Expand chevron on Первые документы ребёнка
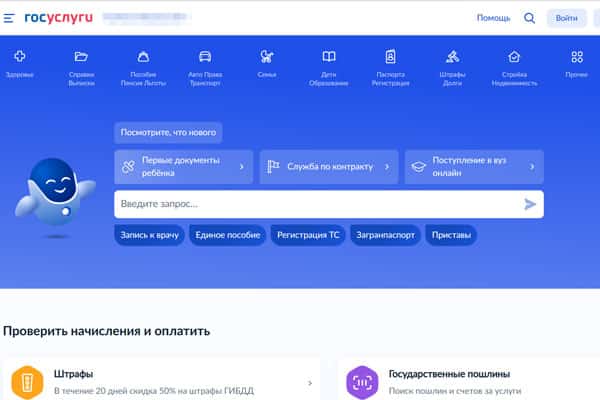This screenshot has width=600, height=400. [241, 167]
